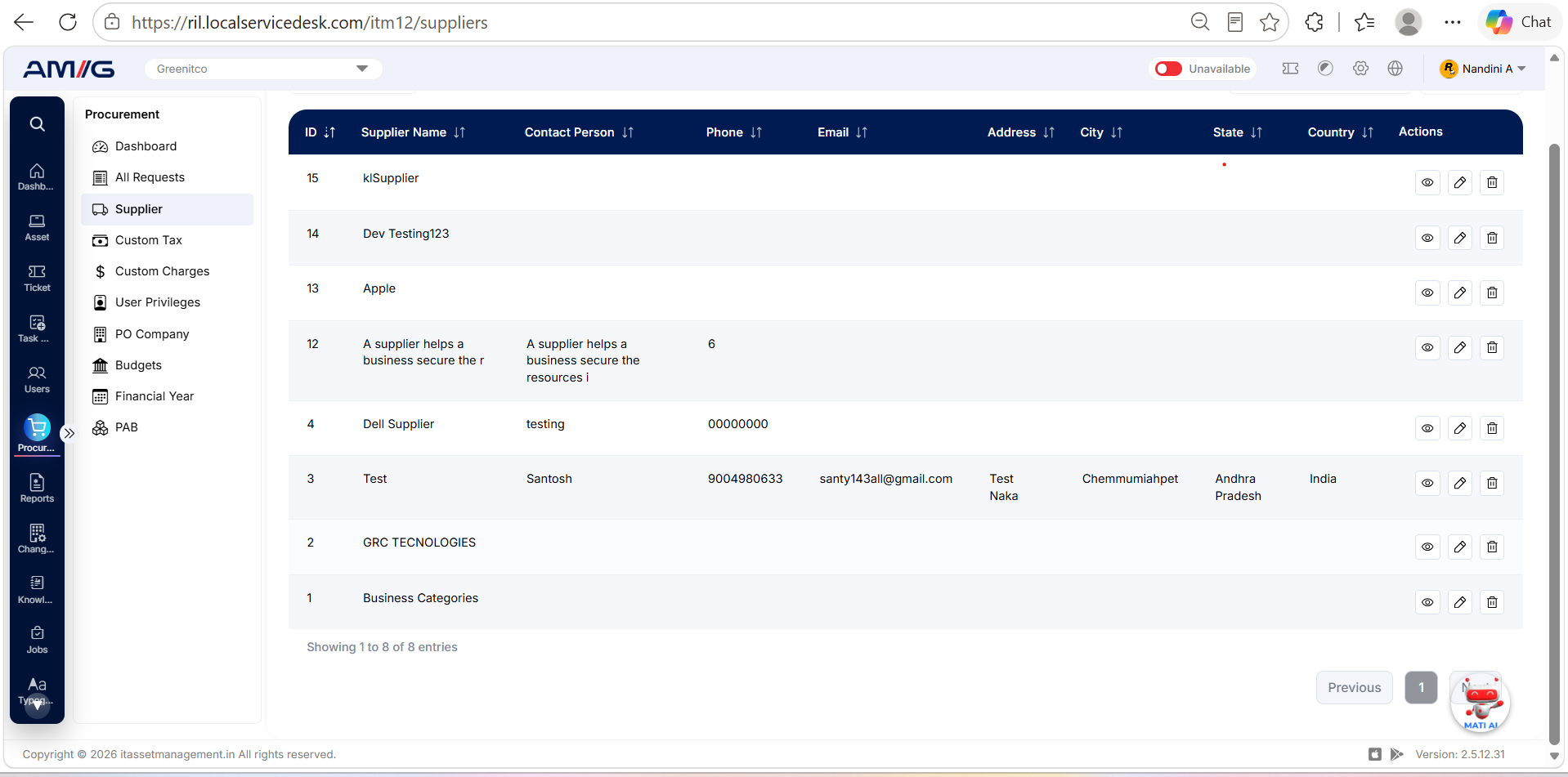Viewport: 1568px width, 777px height.
Task: Click the Previous pagination button
Action: (x=1354, y=688)
